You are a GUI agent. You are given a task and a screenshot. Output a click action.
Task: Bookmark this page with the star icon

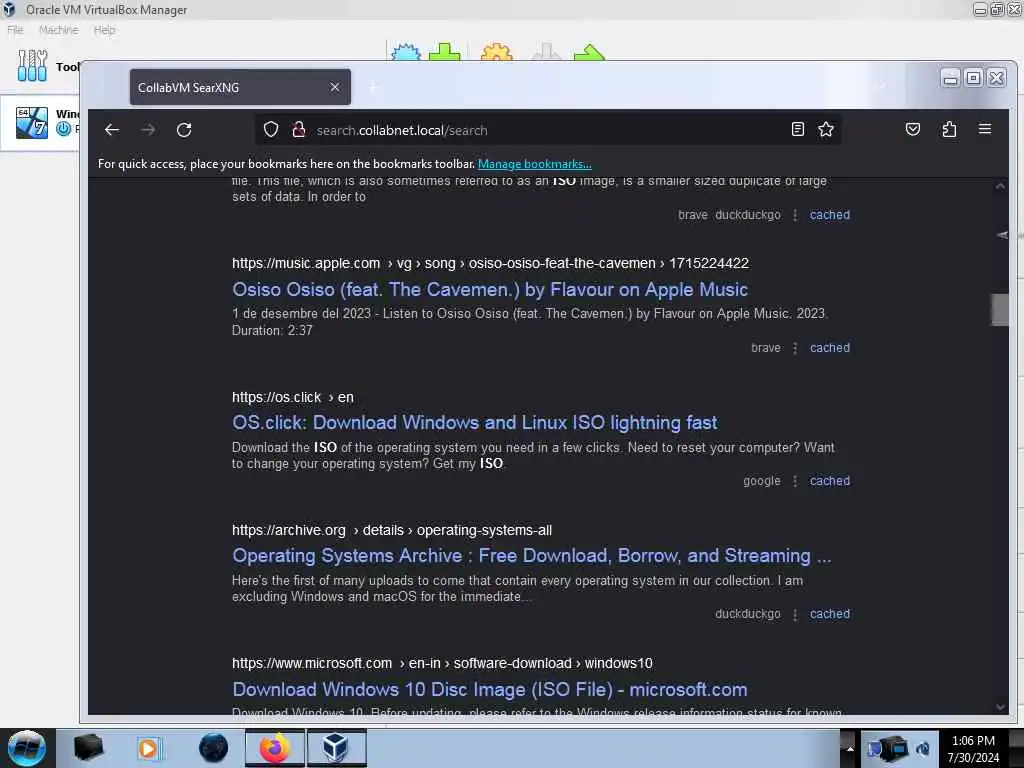pos(826,129)
